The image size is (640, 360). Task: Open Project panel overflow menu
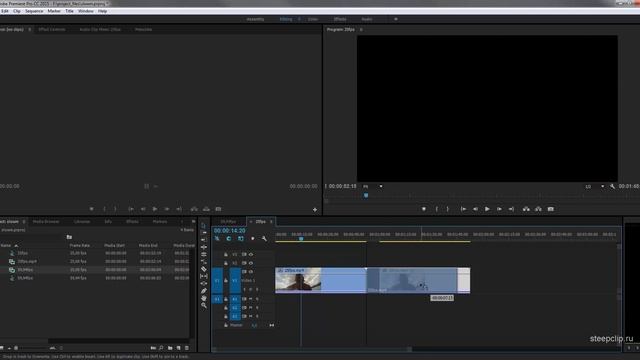[193, 222]
